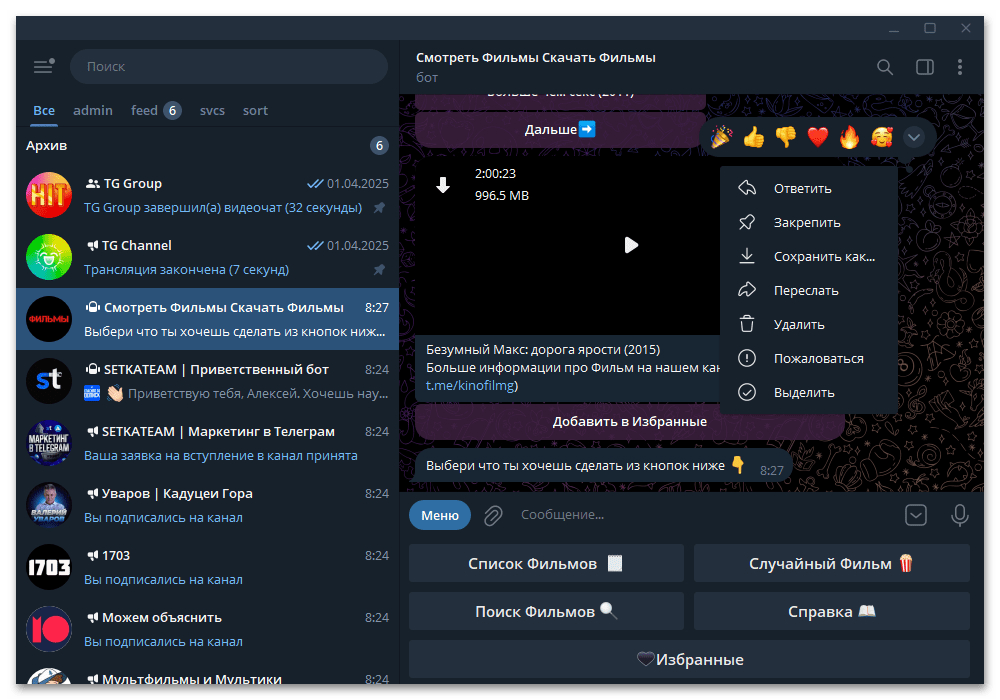Click the pin icon on TG Group row
1000x700 pixels.
point(379,208)
